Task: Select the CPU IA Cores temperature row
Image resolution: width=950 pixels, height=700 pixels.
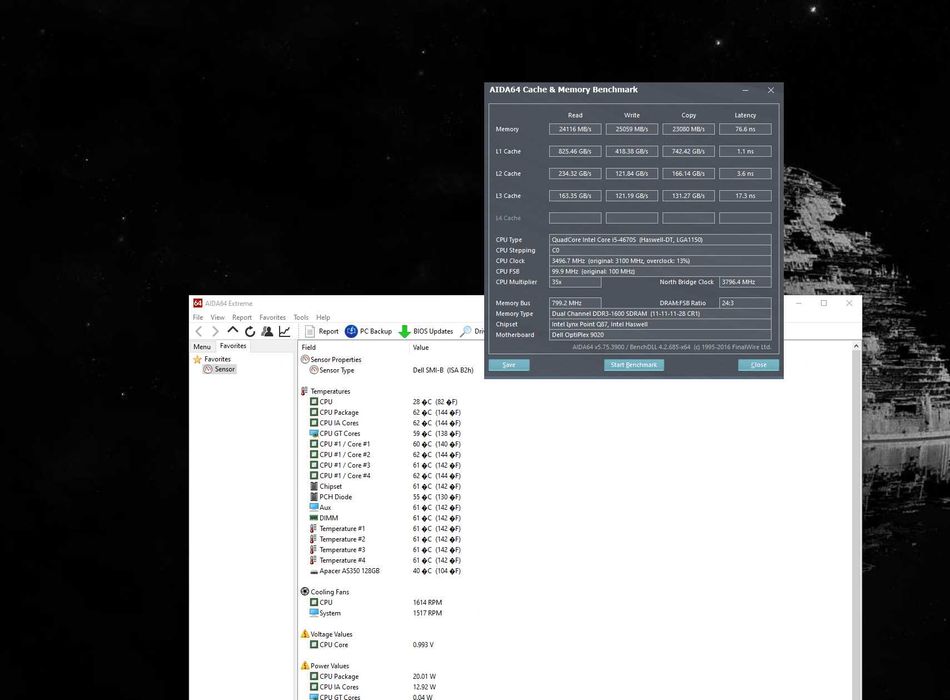Action: [385, 423]
